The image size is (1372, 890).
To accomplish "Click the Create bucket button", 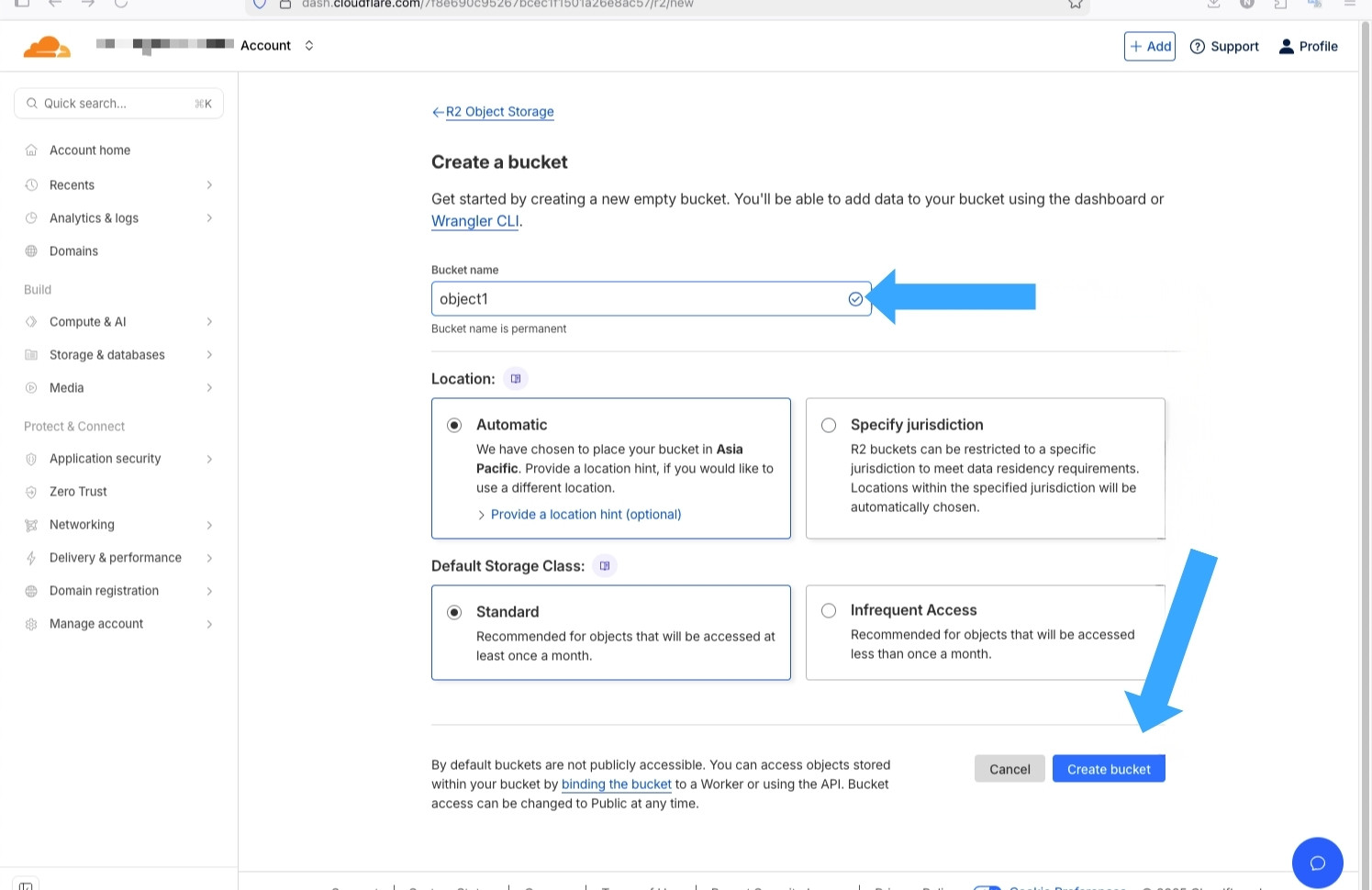I will click(x=1109, y=769).
